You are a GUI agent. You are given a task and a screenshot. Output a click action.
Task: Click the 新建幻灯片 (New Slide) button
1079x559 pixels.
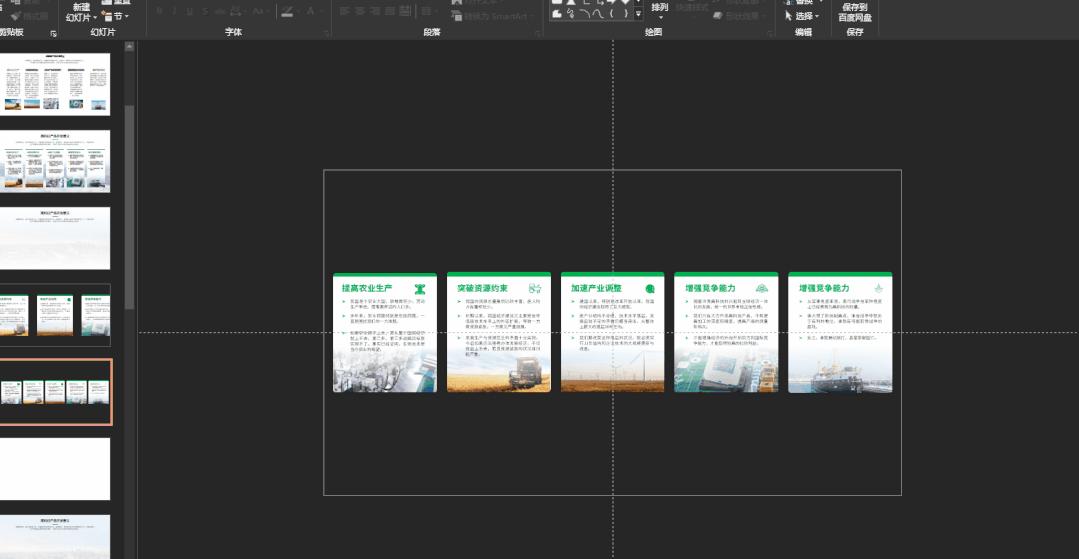click(x=80, y=12)
